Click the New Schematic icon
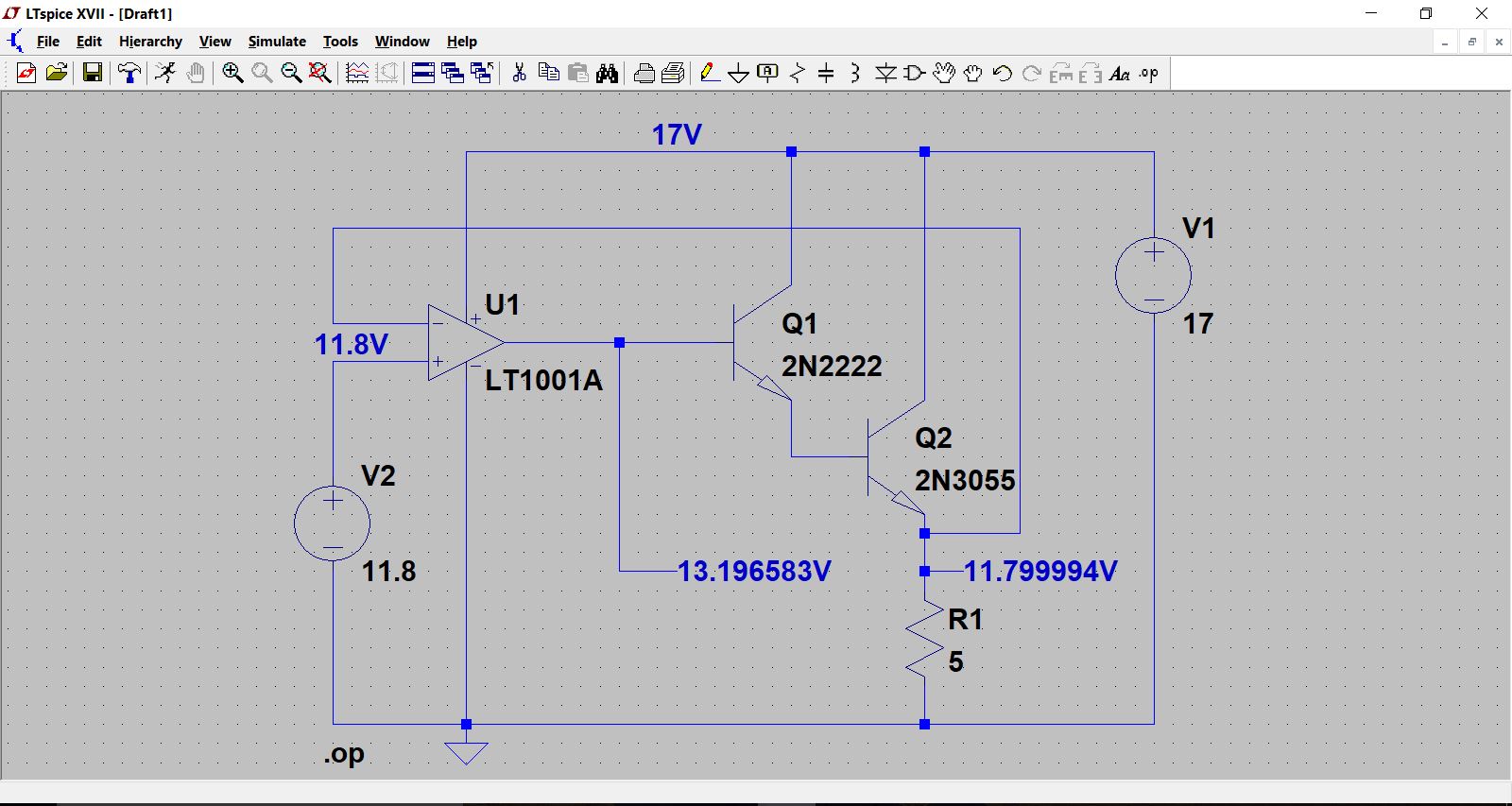The width and height of the screenshot is (1512, 806). (26, 73)
